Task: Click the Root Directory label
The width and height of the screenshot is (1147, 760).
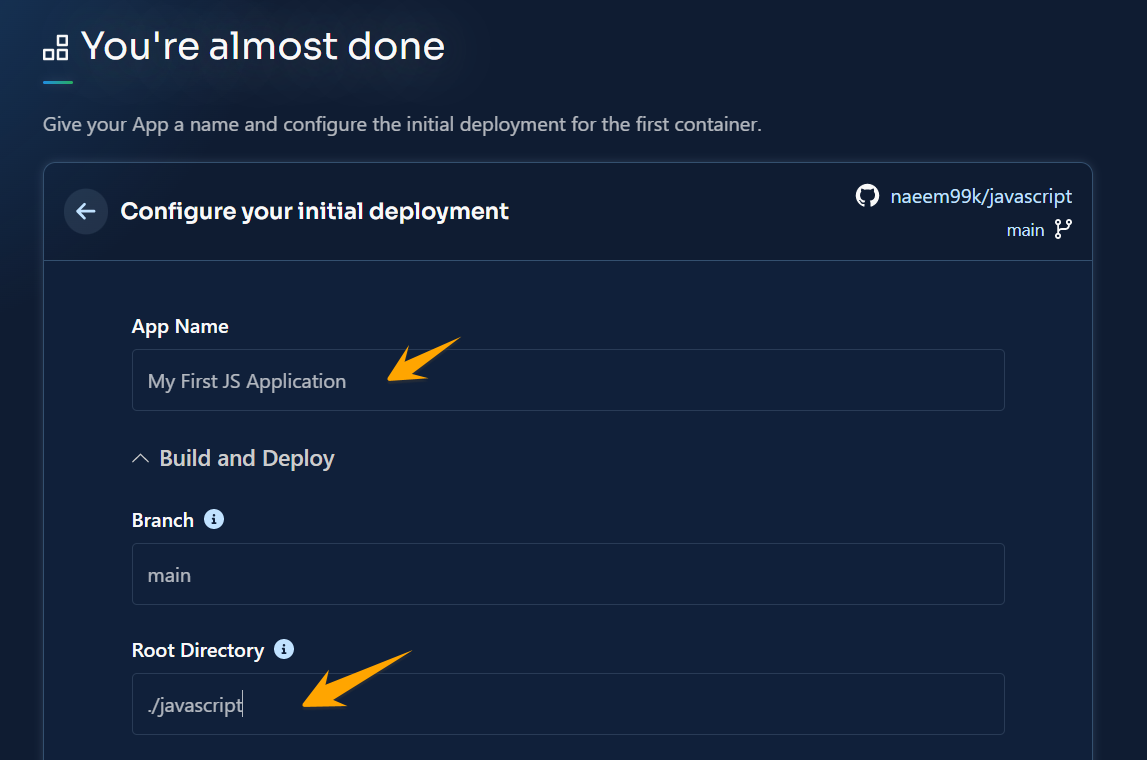Action: point(198,650)
